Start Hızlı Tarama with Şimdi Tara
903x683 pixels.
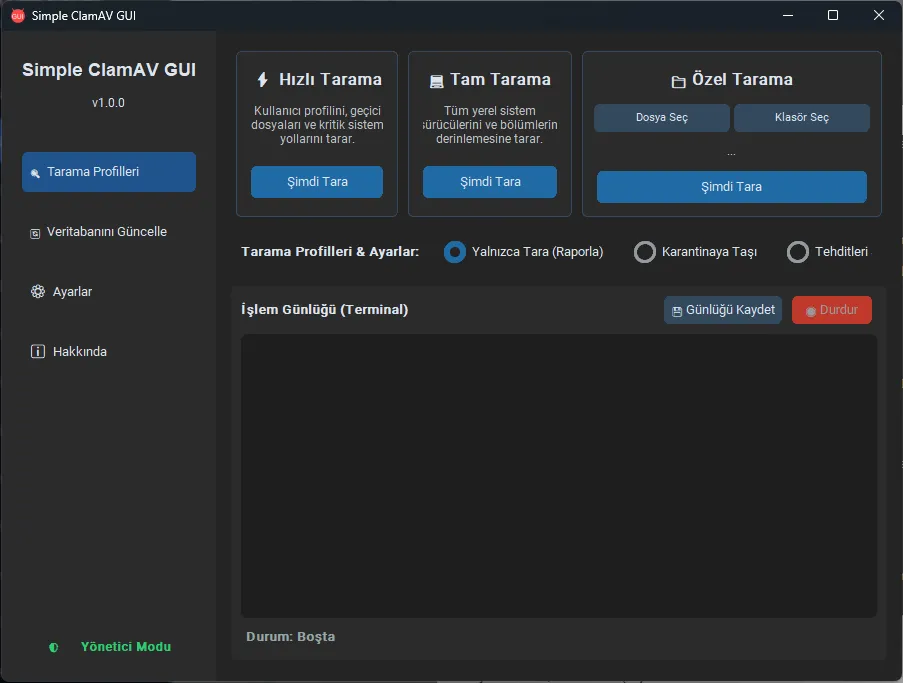pyautogui.click(x=317, y=182)
